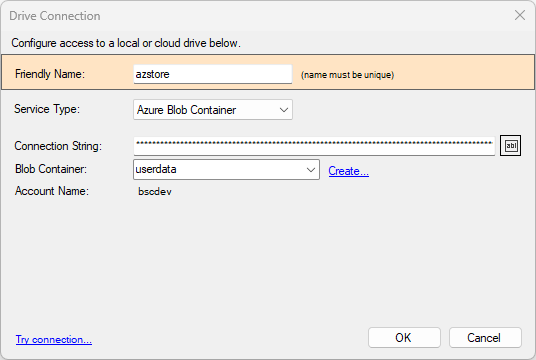Dismiss the dialog with Cancel
This screenshot has width=536, height=360.
pyautogui.click(x=485, y=338)
